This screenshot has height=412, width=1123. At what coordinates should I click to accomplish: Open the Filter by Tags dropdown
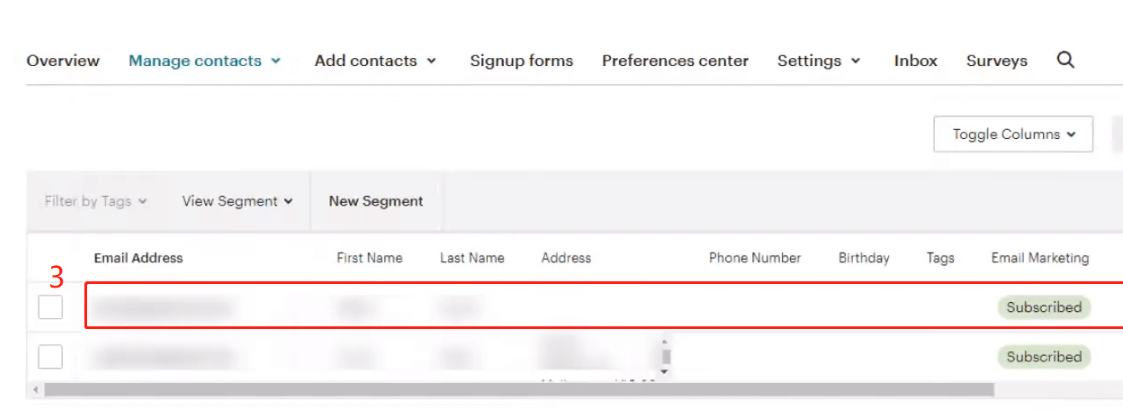[x=95, y=201]
